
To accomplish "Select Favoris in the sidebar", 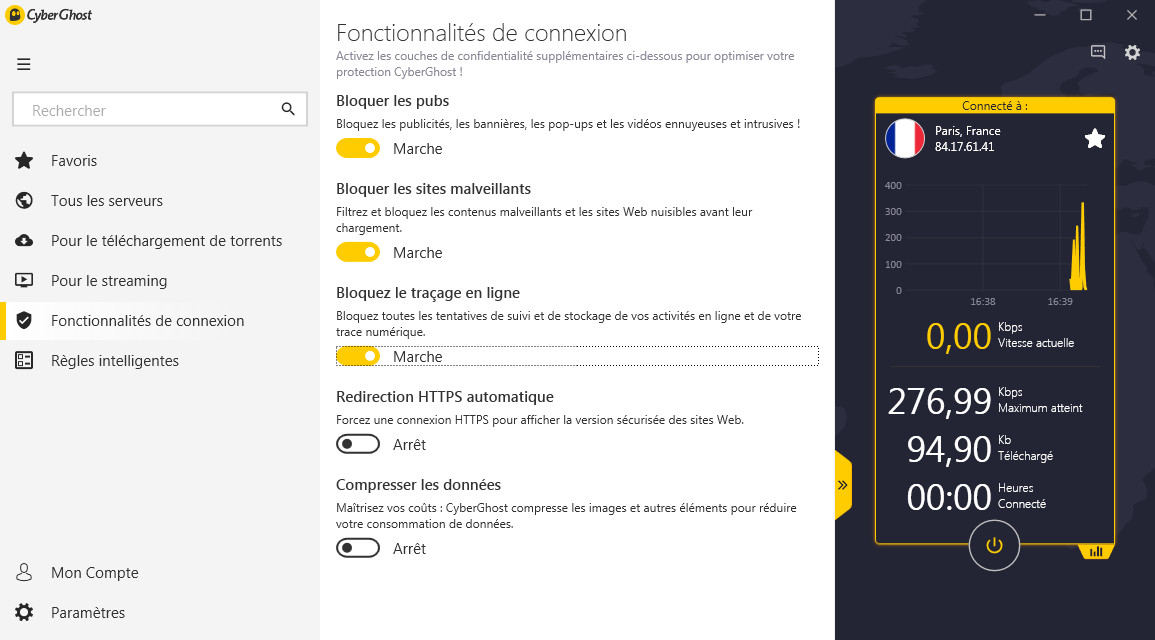I will click(161, 161).
